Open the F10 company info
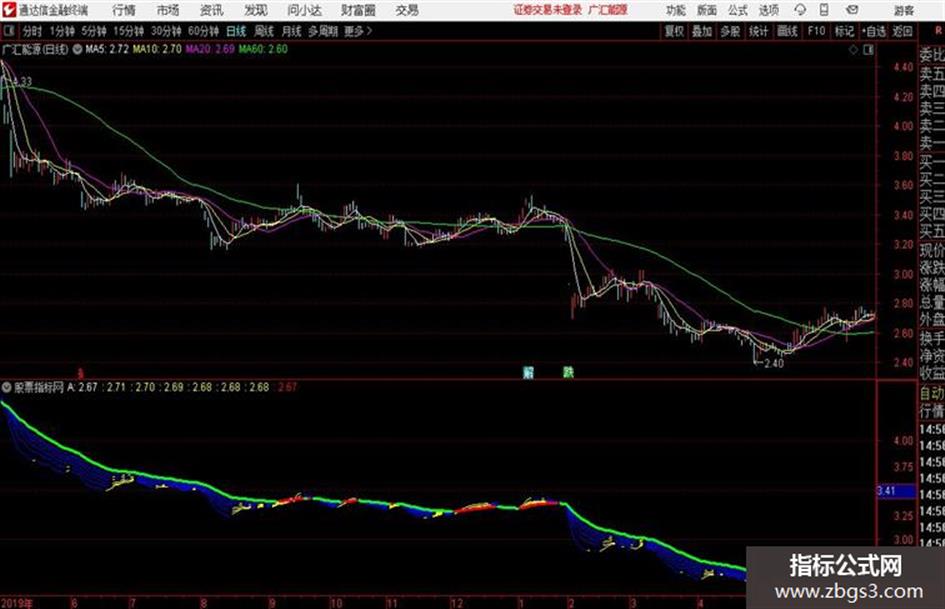Viewport: 945px width, 609px height. (x=817, y=31)
